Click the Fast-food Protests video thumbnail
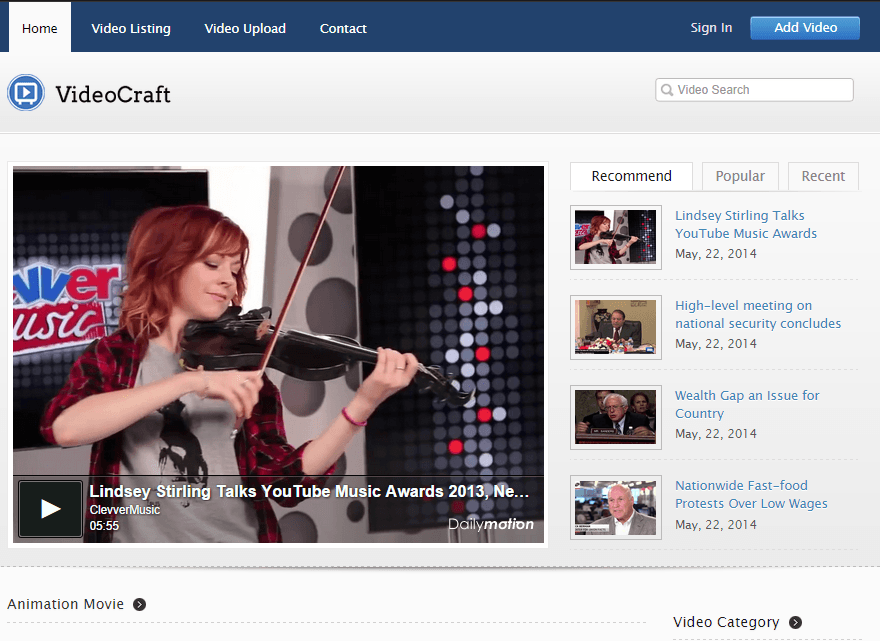 616,507
